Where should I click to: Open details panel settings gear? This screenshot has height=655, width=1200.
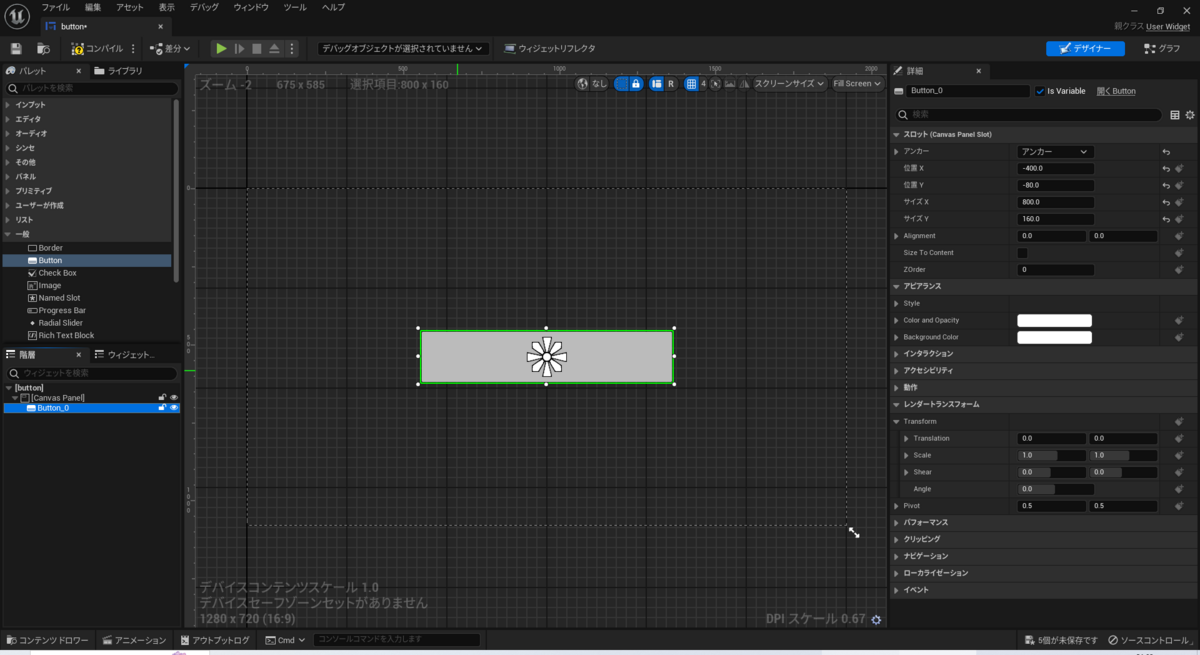(1190, 115)
